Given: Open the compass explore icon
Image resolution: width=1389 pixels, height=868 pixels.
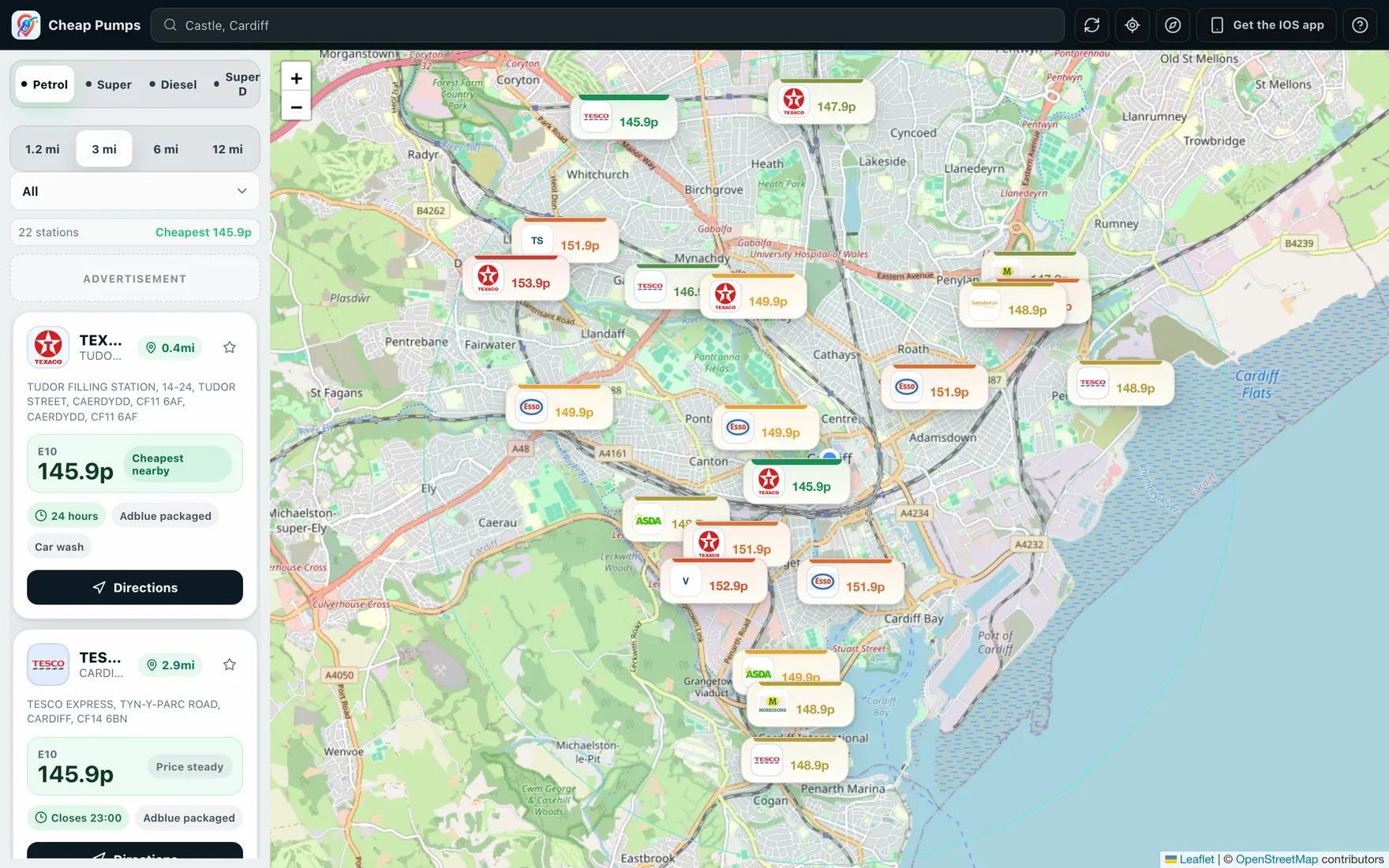Looking at the screenshot, I should [1173, 25].
